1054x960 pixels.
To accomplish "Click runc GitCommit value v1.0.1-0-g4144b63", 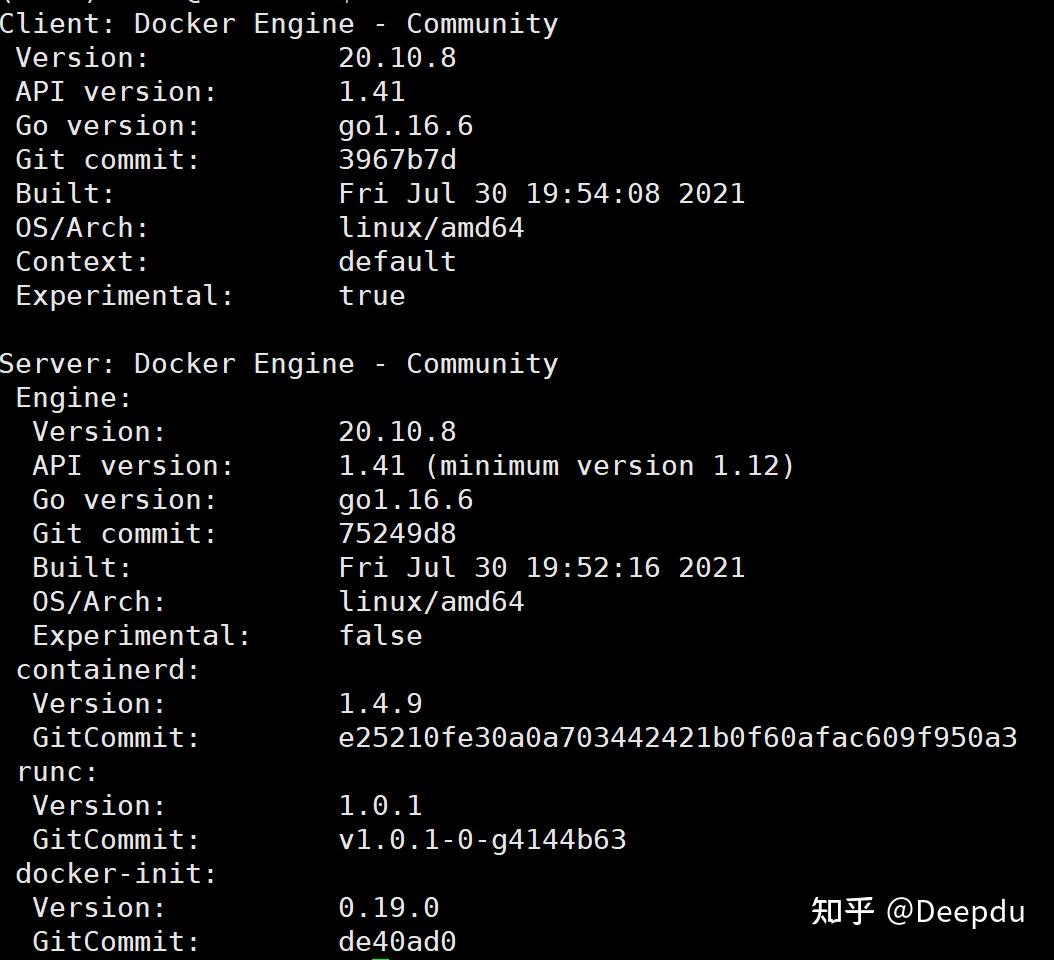I will click(482, 840).
